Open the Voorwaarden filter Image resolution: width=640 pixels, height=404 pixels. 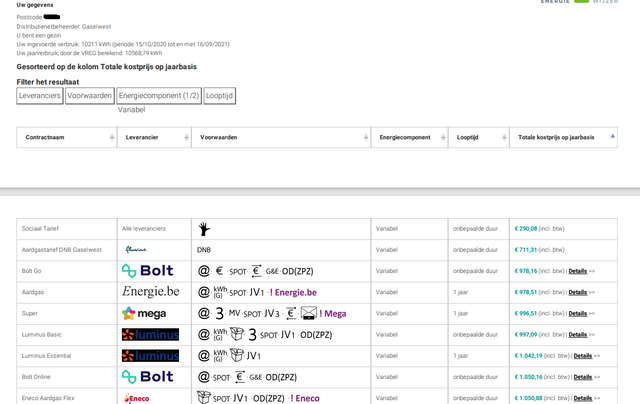(x=89, y=96)
